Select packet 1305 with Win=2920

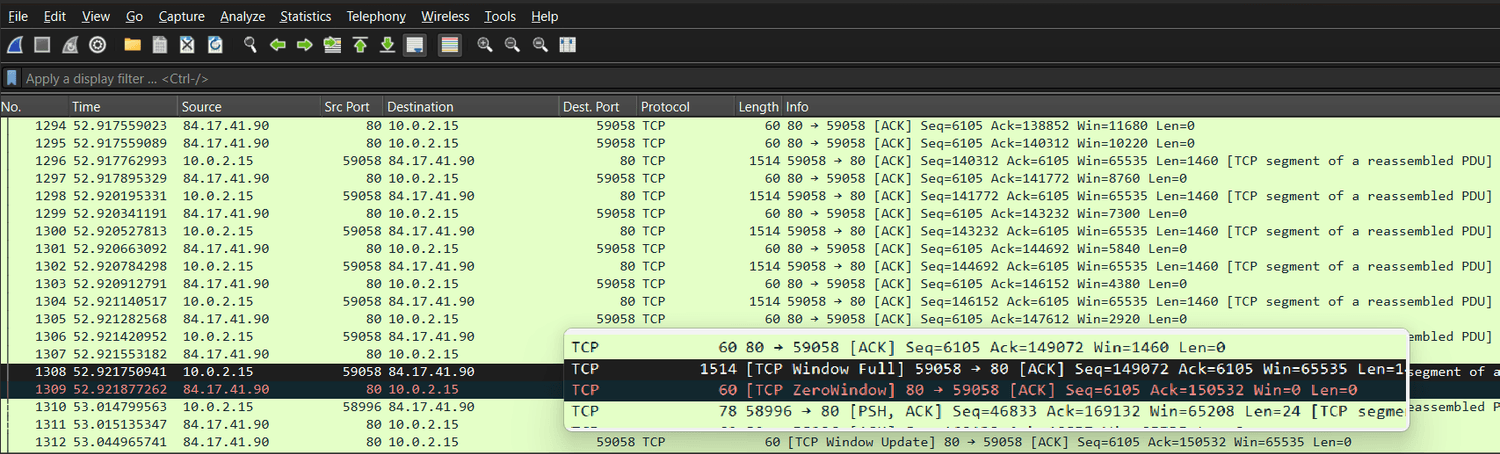(750, 319)
